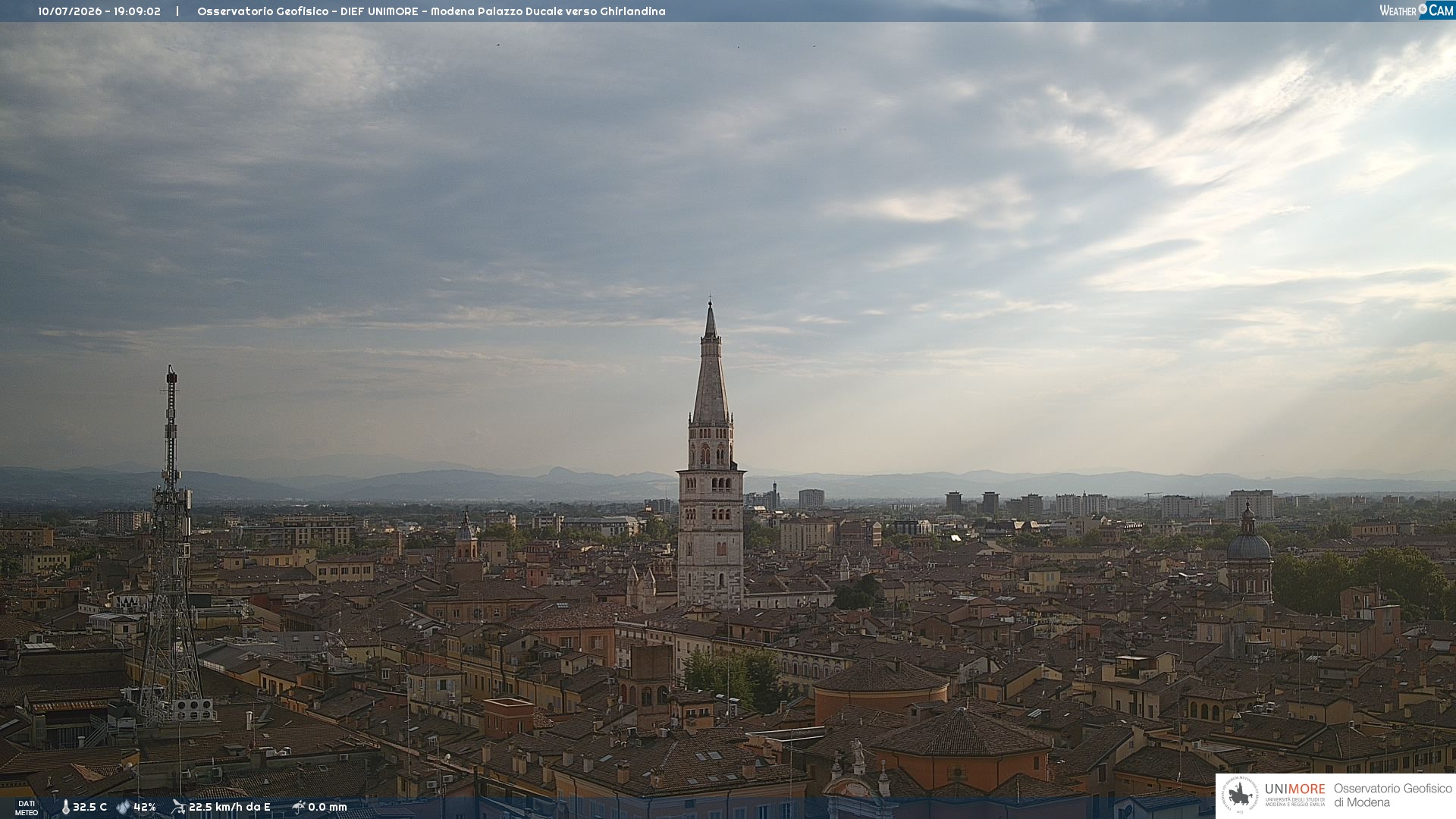
Task: Click the 42% humidity value
Action: click(x=145, y=807)
